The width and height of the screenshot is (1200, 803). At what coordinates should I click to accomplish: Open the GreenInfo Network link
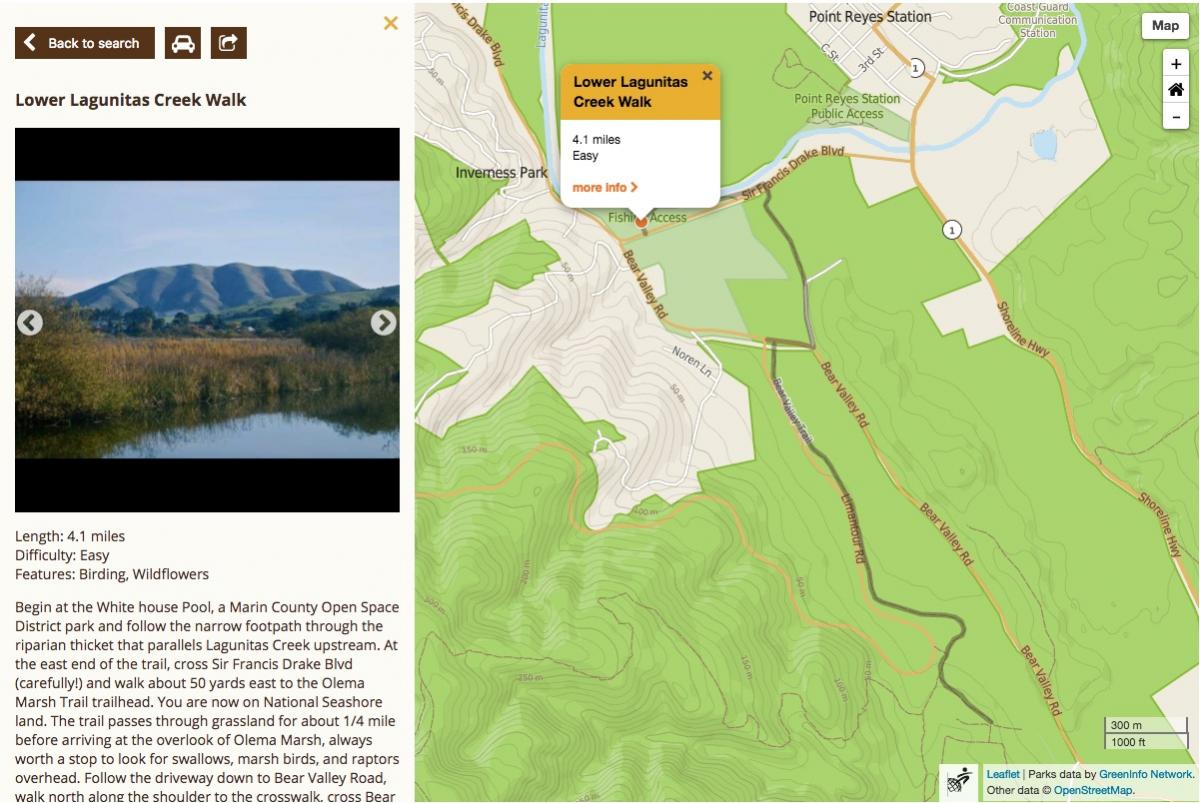[1145, 774]
